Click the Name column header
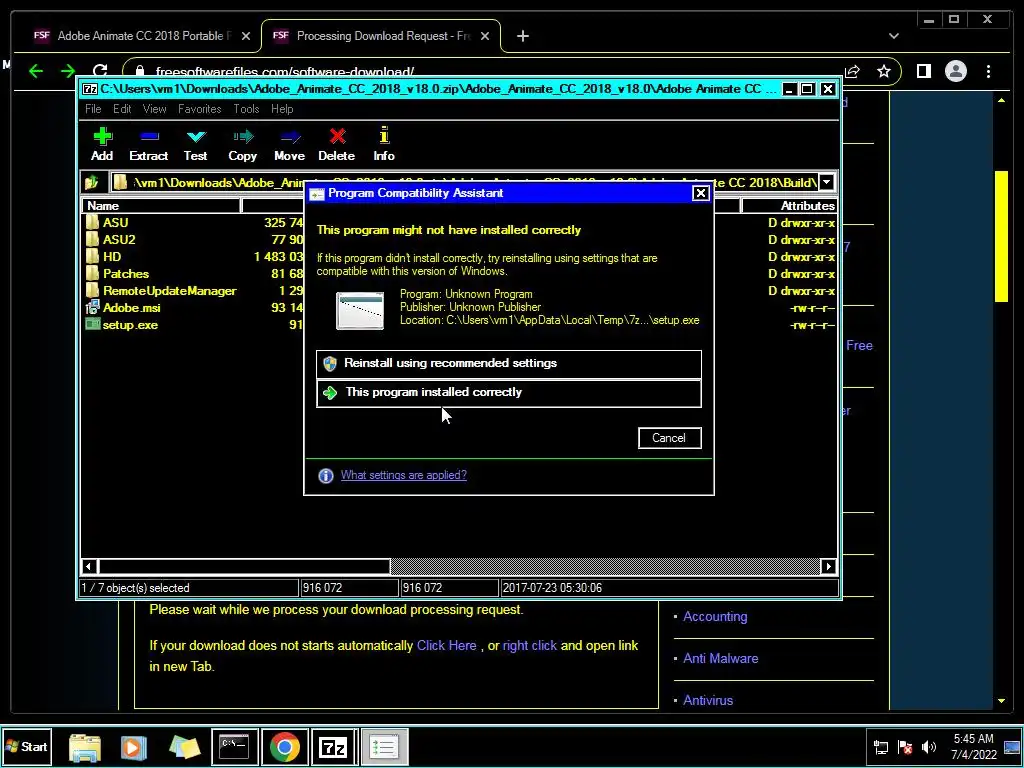Image resolution: width=1024 pixels, height=768 pixels. tap(161, 206)
